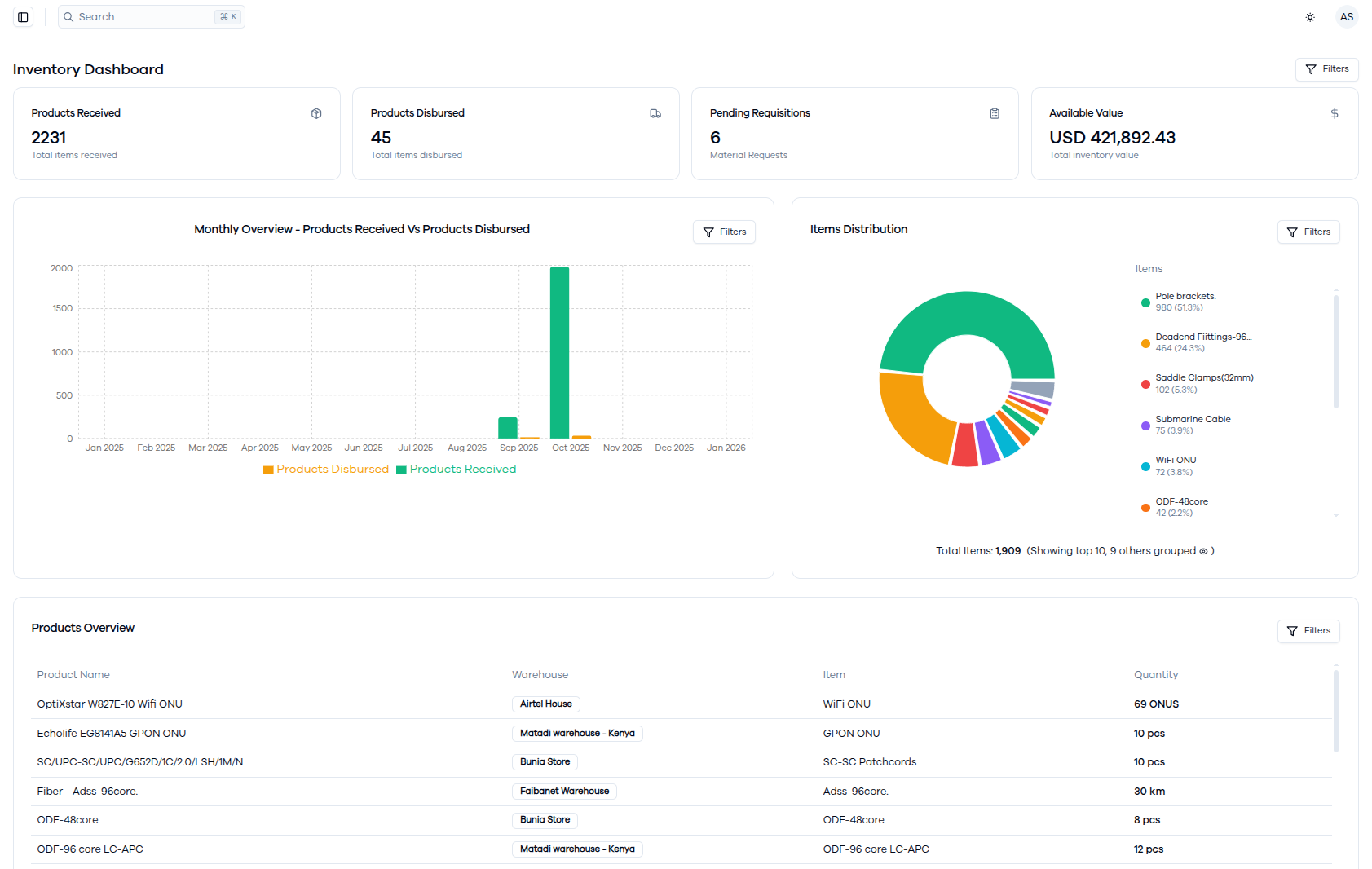Open Filters for Items Distribution
The height and width of the screenshot is (869, 1372).
point(1308,232)
